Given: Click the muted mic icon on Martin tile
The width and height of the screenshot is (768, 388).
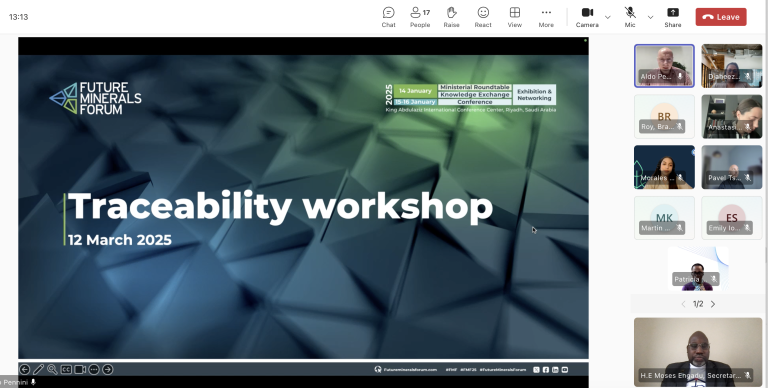Looking at the screenshot, I should [x=679, y=228].
